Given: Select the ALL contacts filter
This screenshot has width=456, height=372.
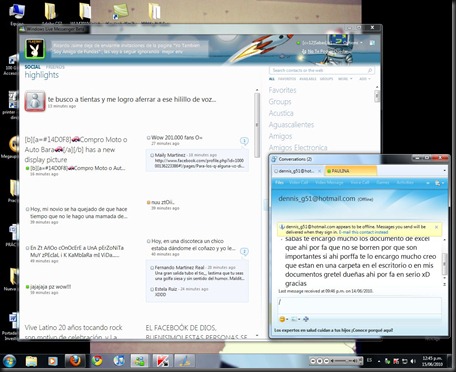Looking at the screenshot, I should [x=272, y=79].
